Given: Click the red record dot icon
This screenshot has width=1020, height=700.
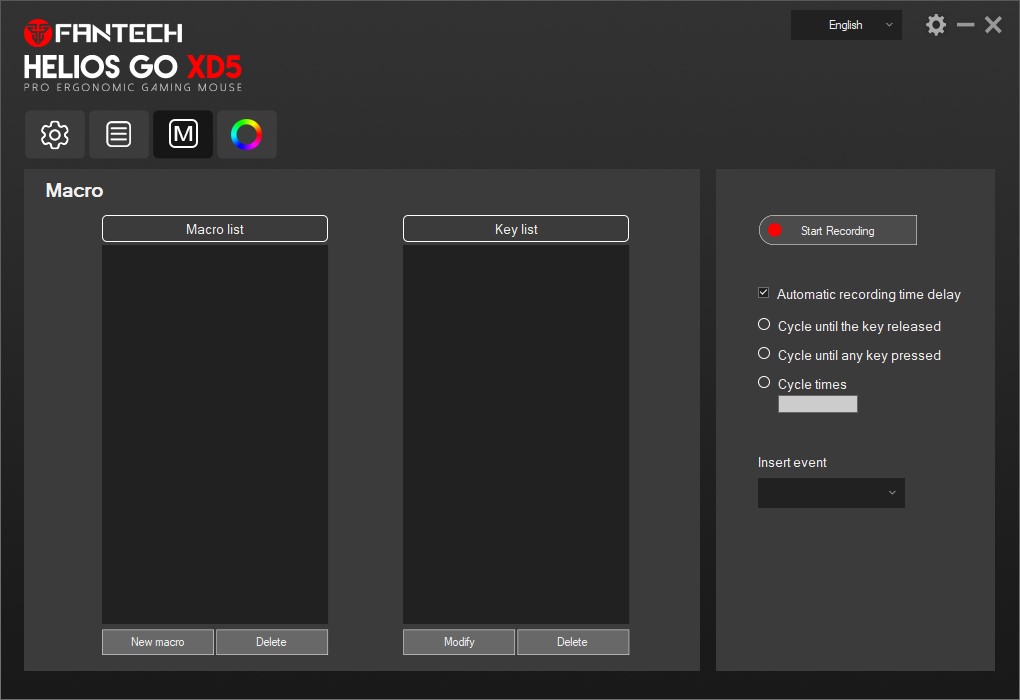Looking at the screenshot, I should click(x=774, y=230).
